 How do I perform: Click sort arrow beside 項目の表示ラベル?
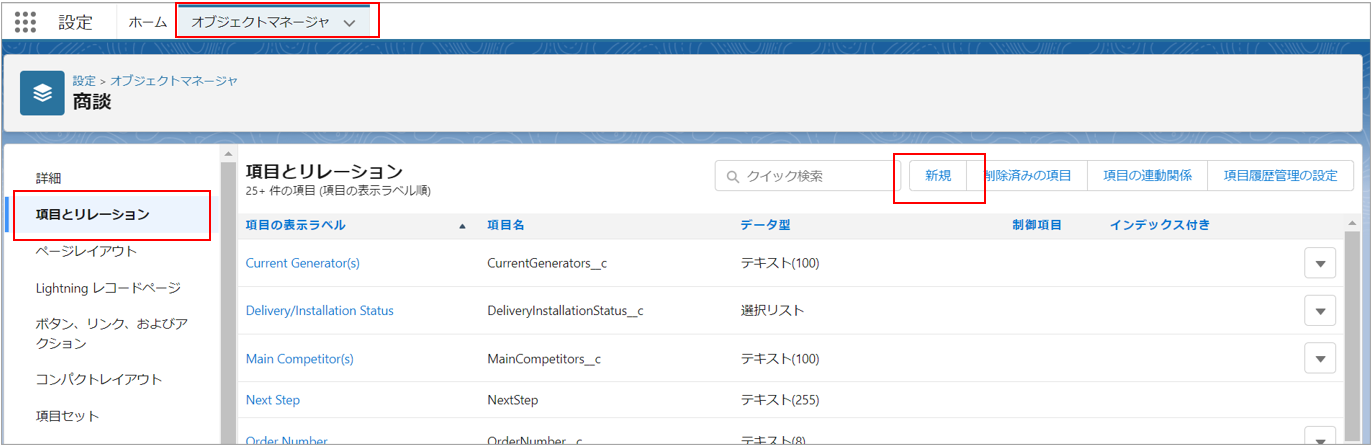click(x=462, y=226)
